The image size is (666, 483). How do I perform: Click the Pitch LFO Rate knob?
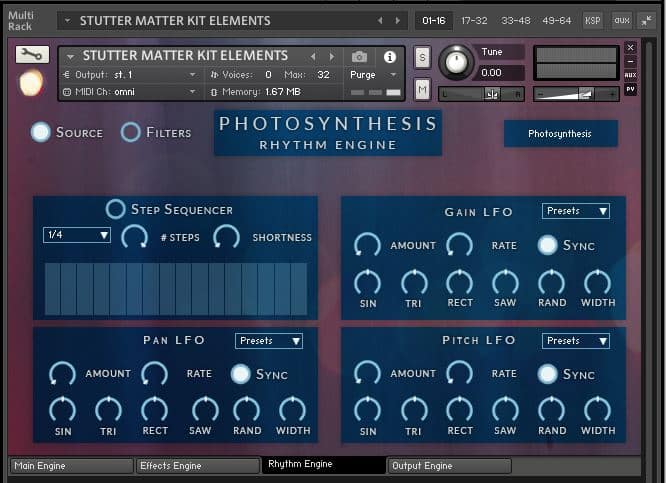coord(460,373)
